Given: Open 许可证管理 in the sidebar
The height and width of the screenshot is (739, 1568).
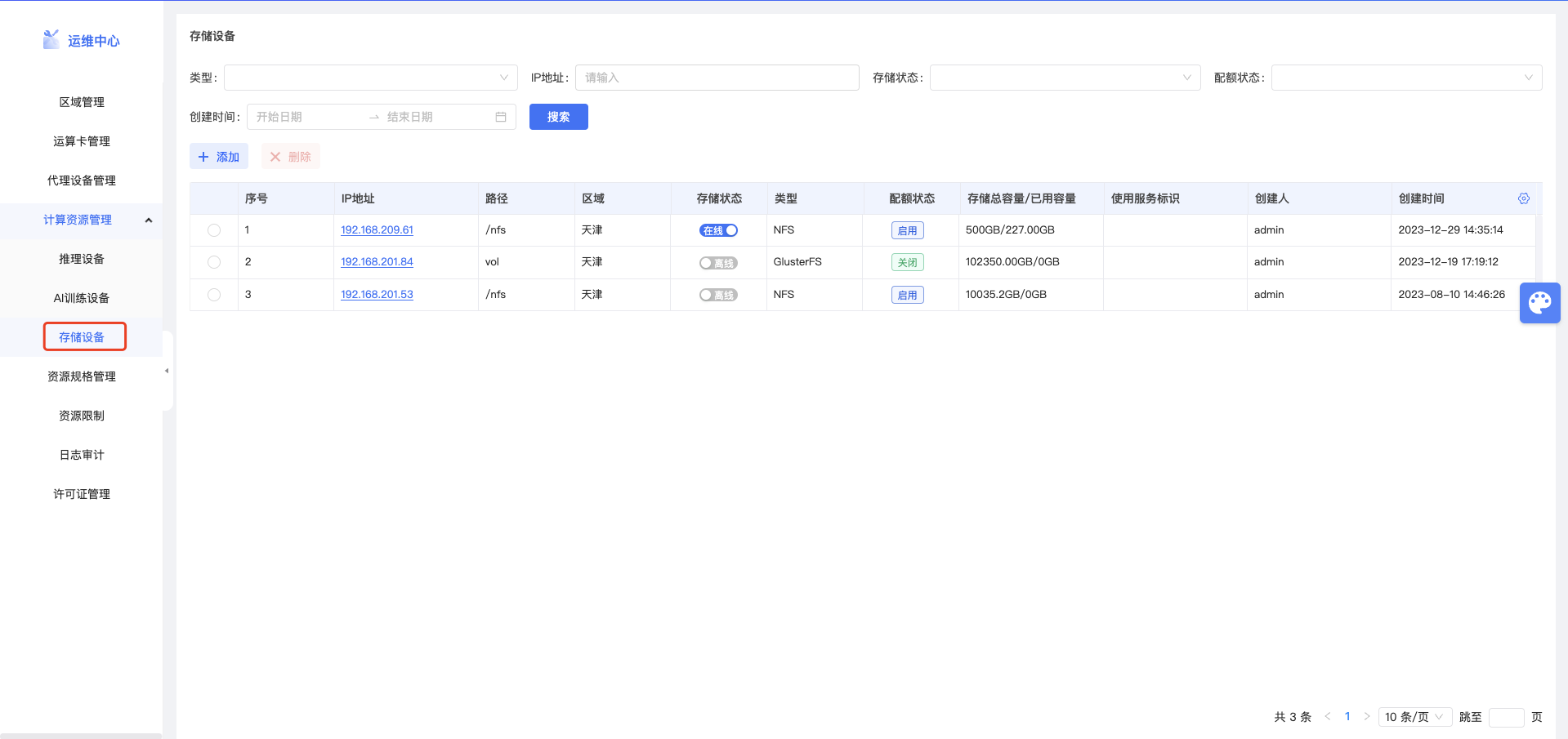Looking at the screenshot, I should (x=82, y=494).
